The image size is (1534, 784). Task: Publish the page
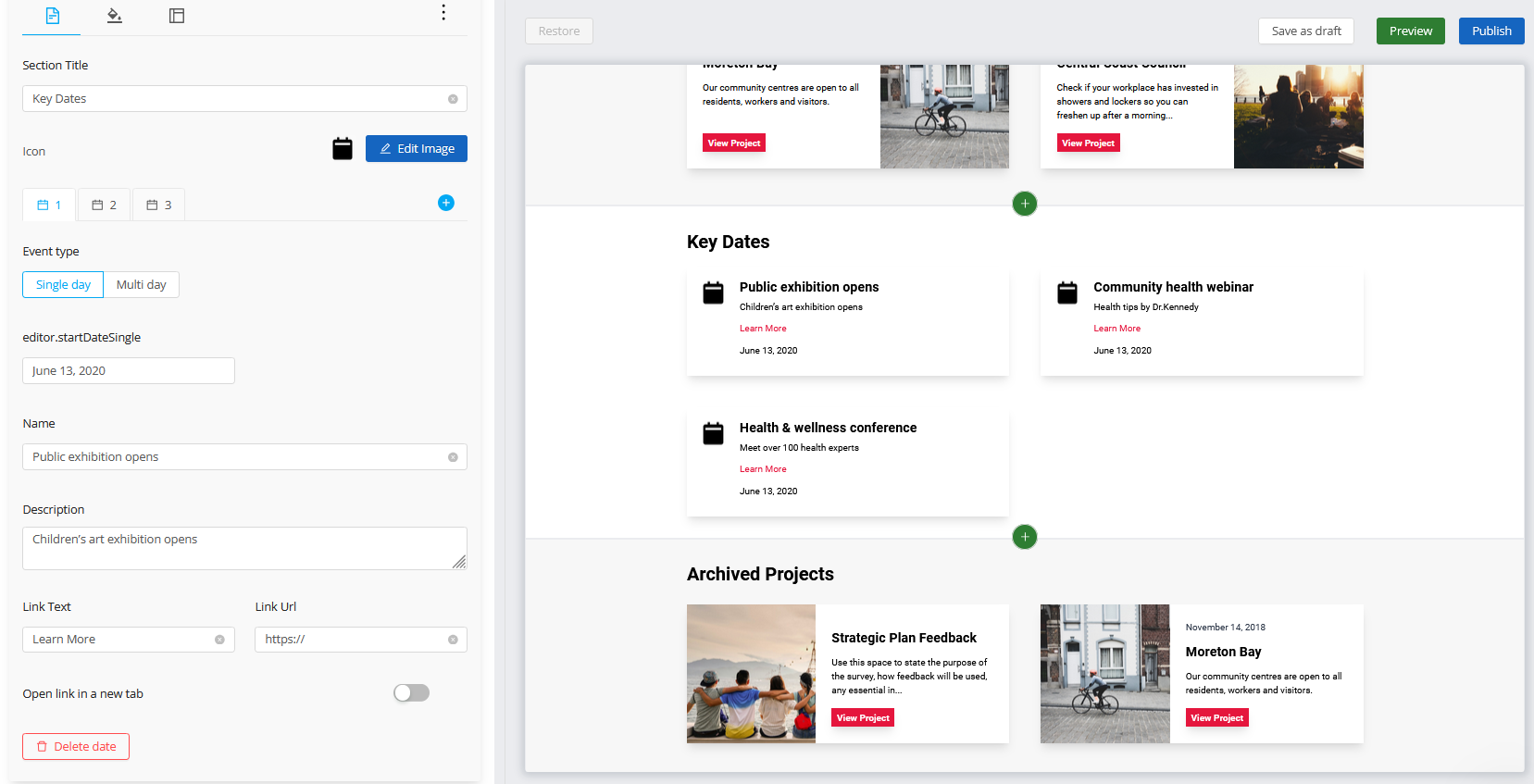click(1492, 31)
